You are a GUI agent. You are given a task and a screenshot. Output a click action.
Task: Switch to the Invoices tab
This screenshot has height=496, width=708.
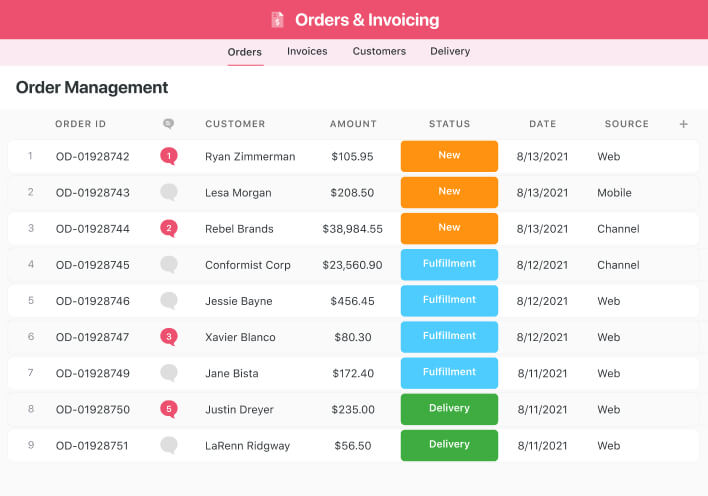coord(307,51)
